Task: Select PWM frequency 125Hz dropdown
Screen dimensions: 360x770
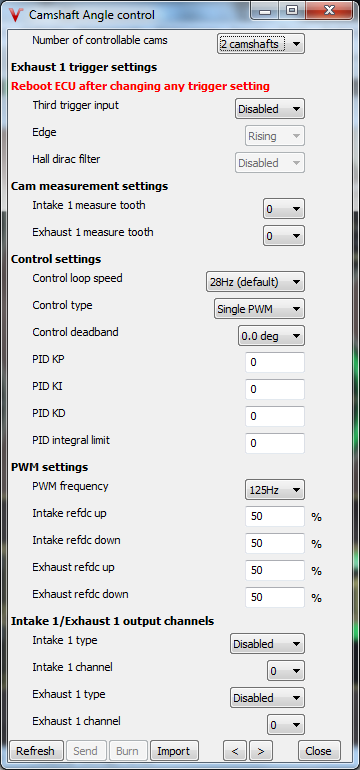Action: 275,490
